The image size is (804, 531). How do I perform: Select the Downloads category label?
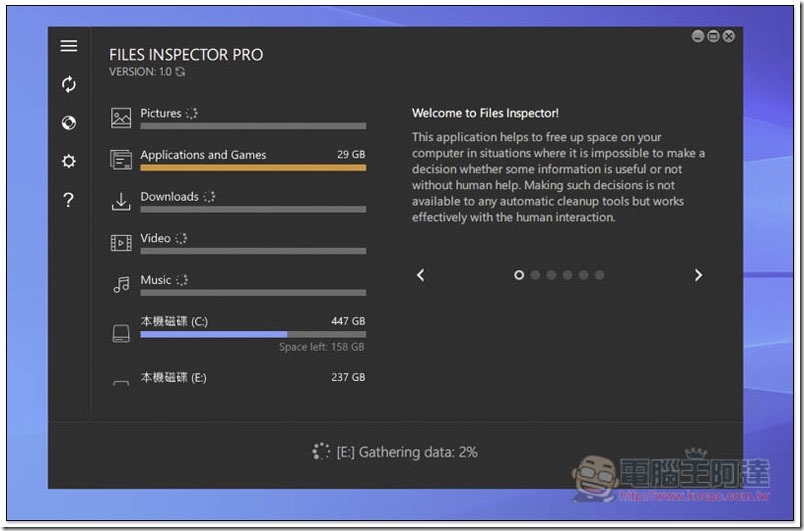pos(169,196)
